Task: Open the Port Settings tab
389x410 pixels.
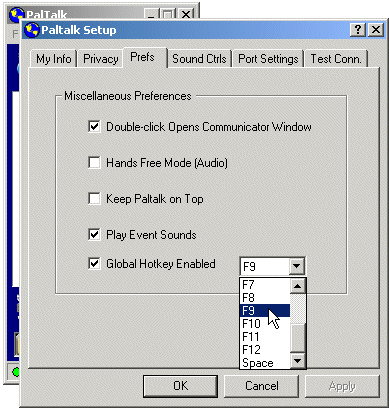Action: (268, 59)
